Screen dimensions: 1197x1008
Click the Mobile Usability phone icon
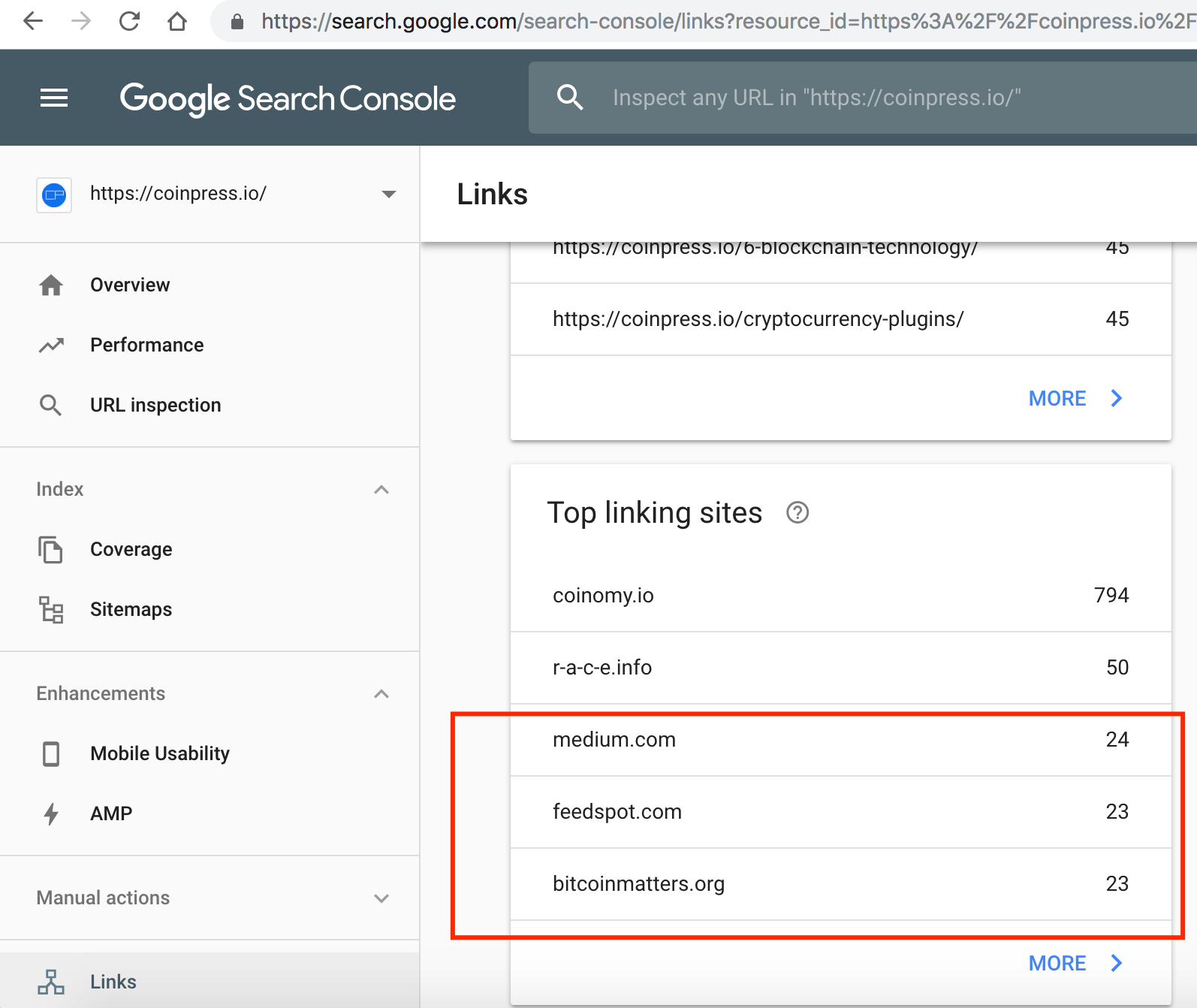pyautogui.click(x=51, y=753)
